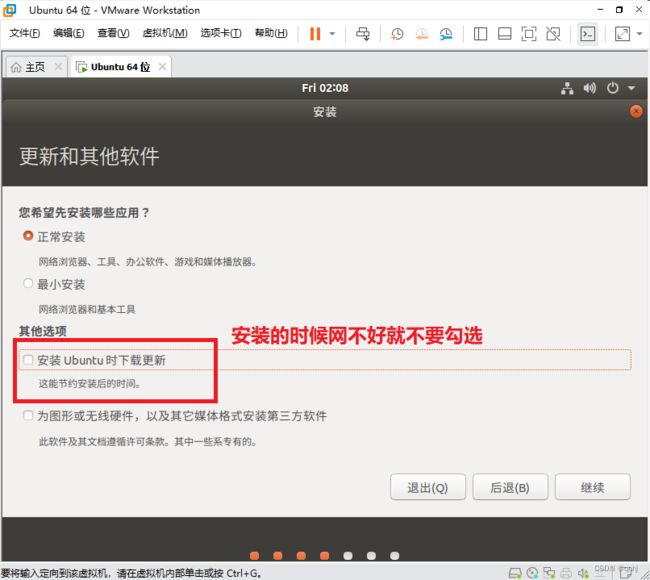Click the sound card status icon

[583, 573]
